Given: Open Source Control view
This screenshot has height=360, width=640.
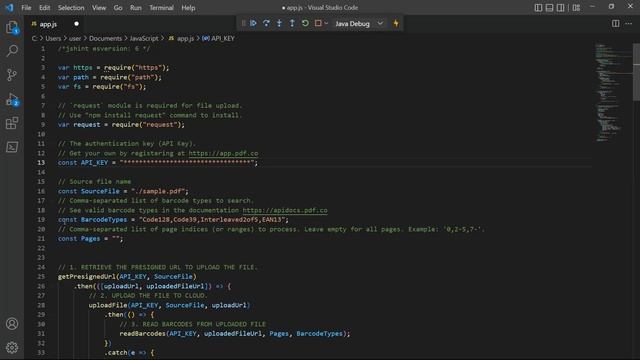Looking at the screenshot, I should click(12, 75).
